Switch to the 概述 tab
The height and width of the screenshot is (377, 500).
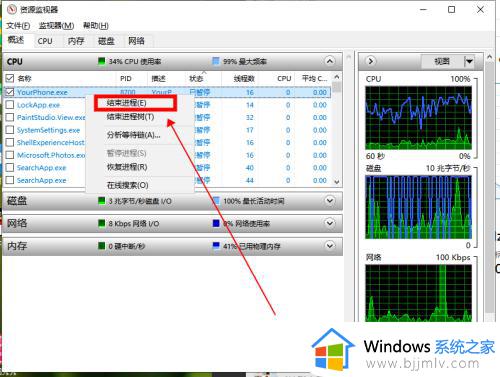(x=16, y=40)
